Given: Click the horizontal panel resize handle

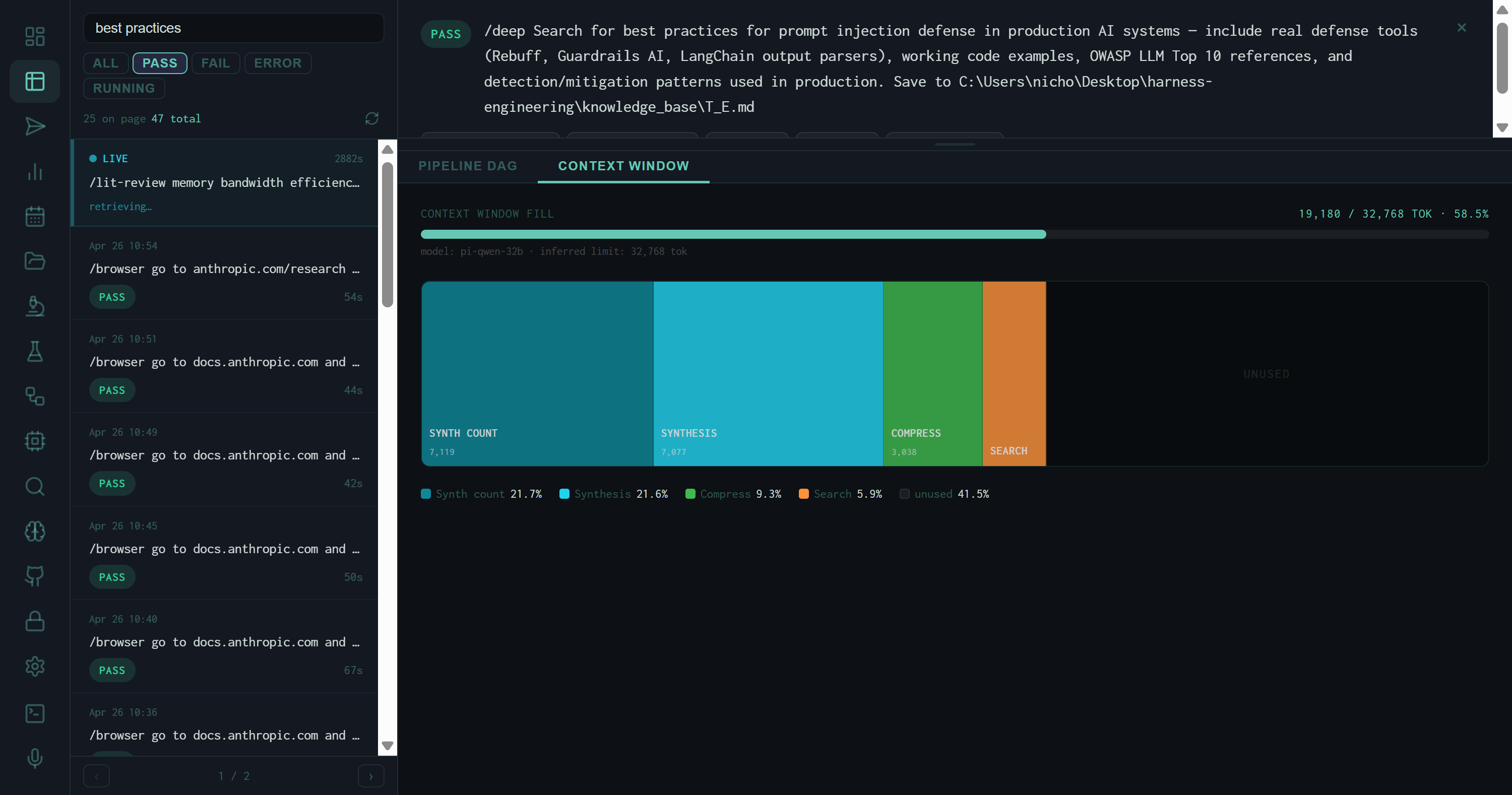Looking at the screenshot, I should (x=955, y=144).
